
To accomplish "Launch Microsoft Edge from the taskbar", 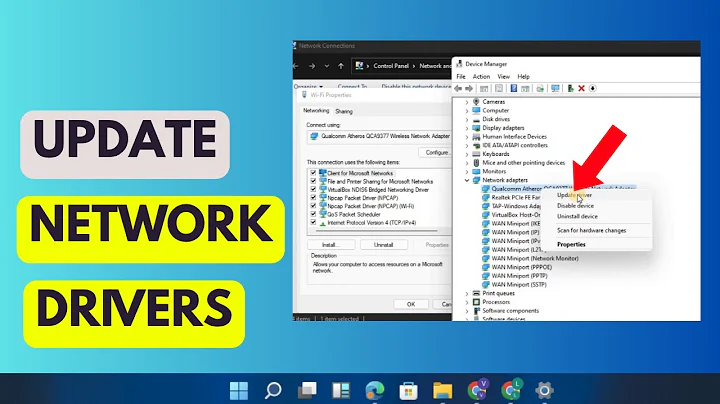I will [375, 391].
